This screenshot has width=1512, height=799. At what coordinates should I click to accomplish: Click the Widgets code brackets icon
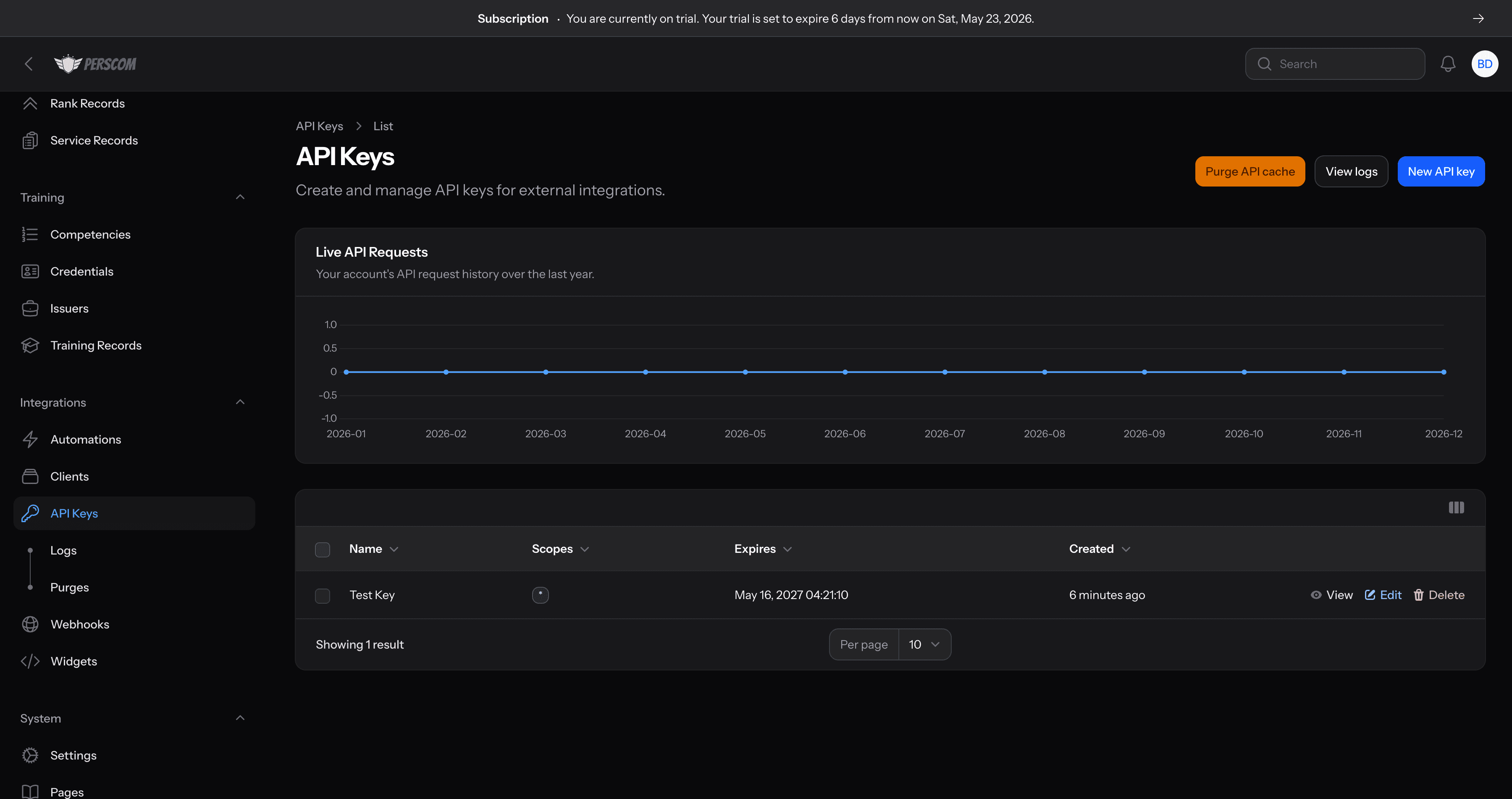pos(30,661)
